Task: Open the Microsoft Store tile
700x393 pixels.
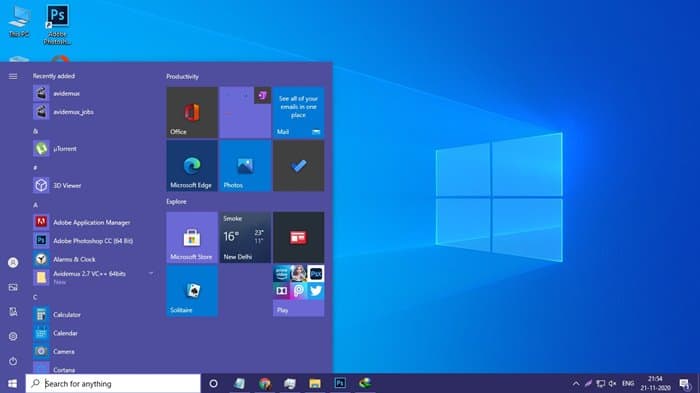Action: [192, 237]
